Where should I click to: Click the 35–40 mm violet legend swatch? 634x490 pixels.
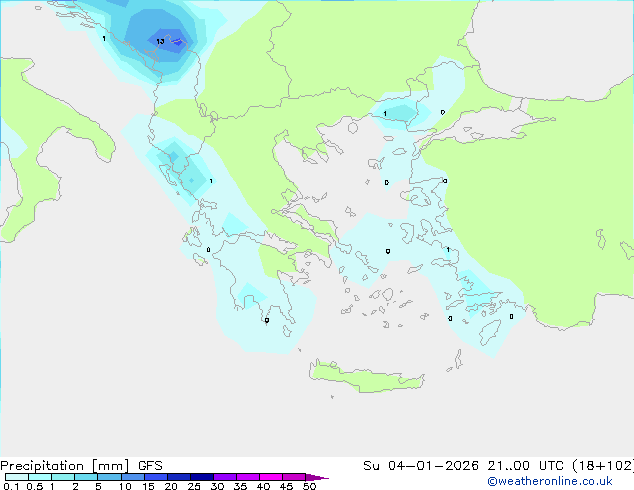click(247, 477)
